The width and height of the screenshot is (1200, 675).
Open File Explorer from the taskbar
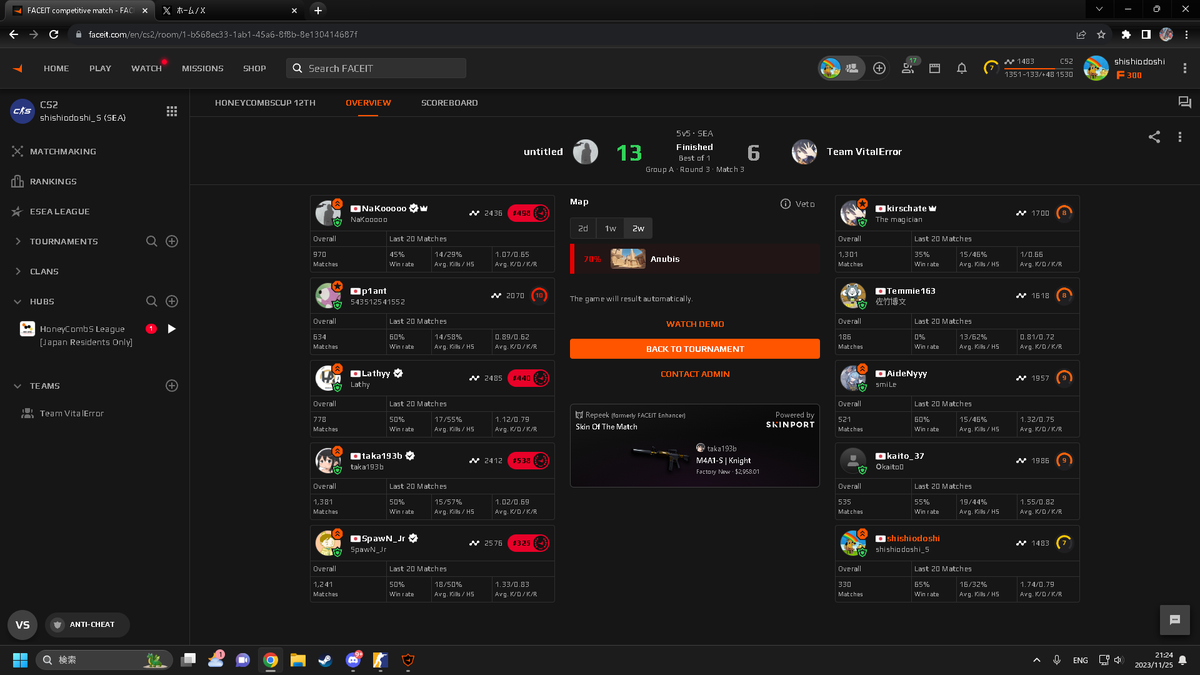click(x=298, y=660)
